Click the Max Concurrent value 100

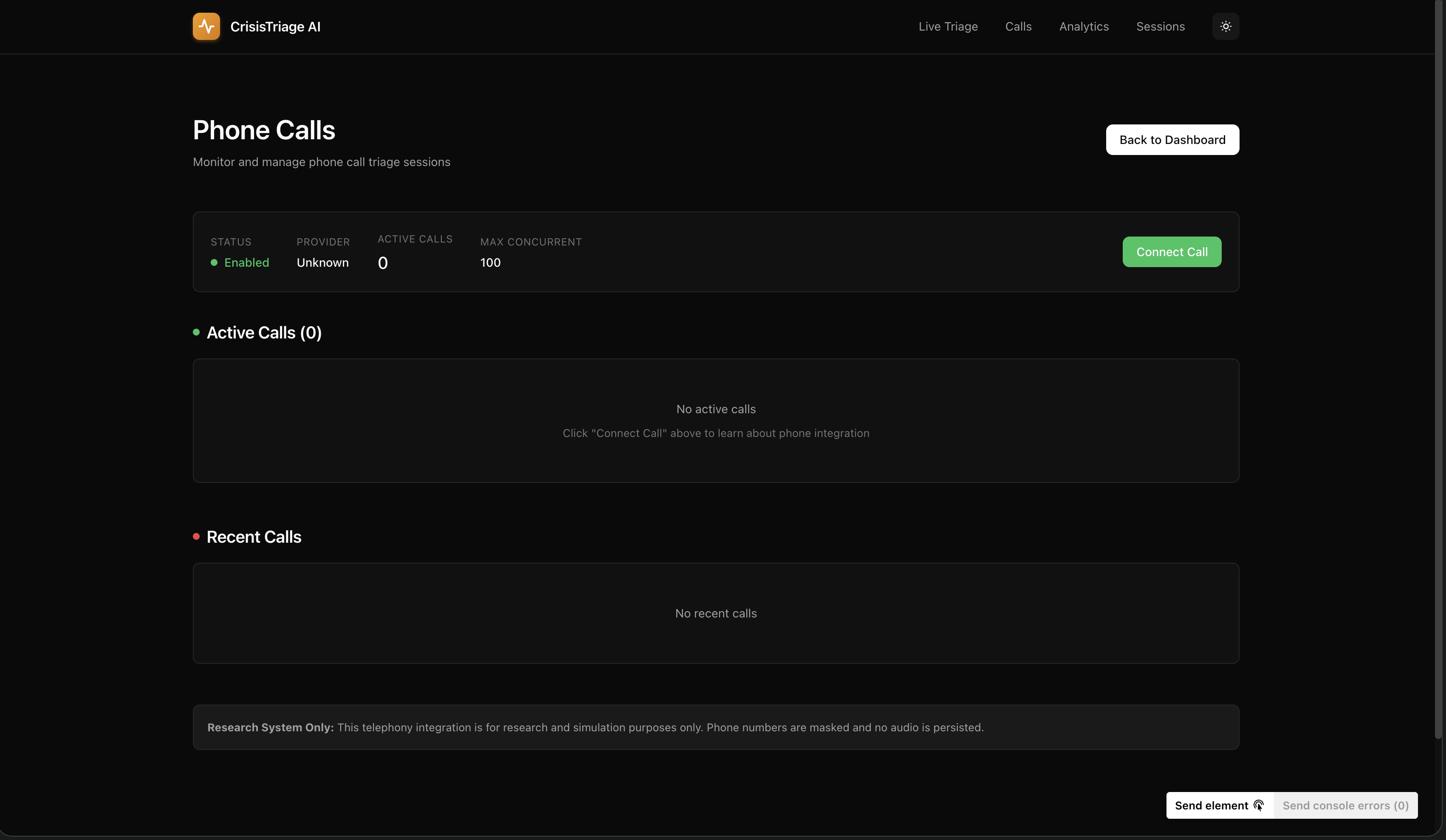[x=490, y=263]
